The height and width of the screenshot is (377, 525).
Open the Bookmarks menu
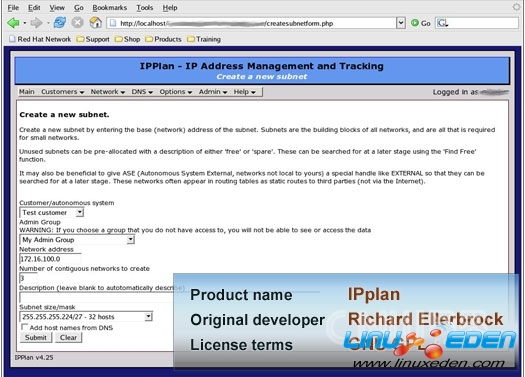tap(109, 7)
